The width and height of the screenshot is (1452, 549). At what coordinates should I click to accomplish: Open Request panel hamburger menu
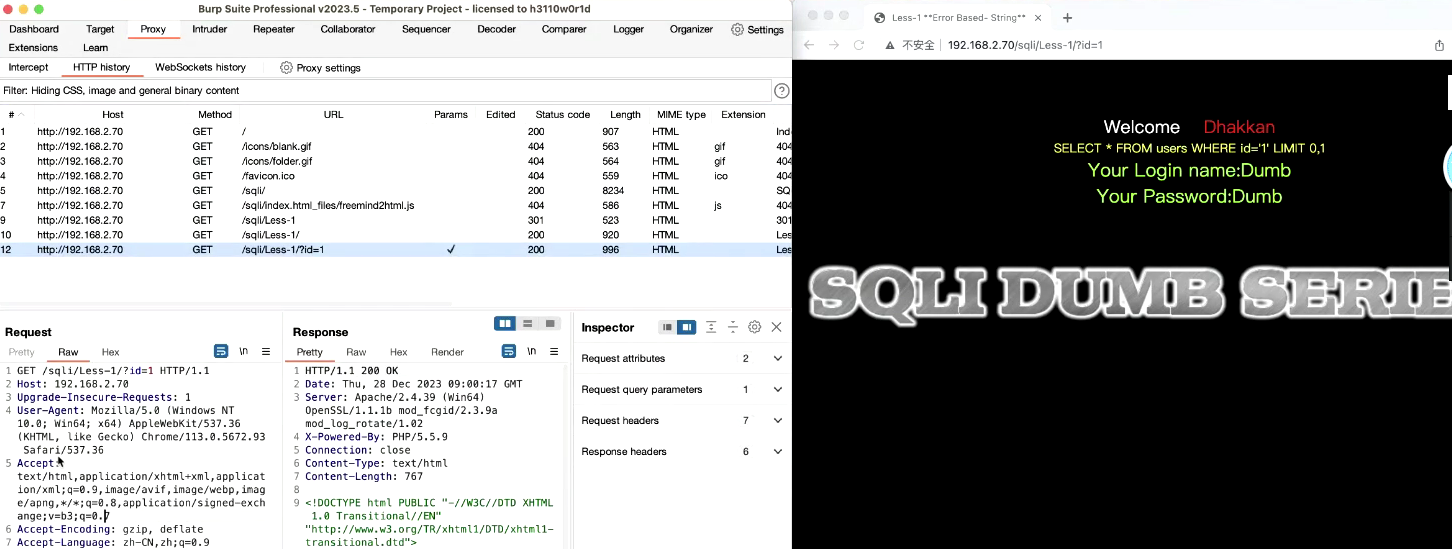pyautogui.click(x=266, y=352)
